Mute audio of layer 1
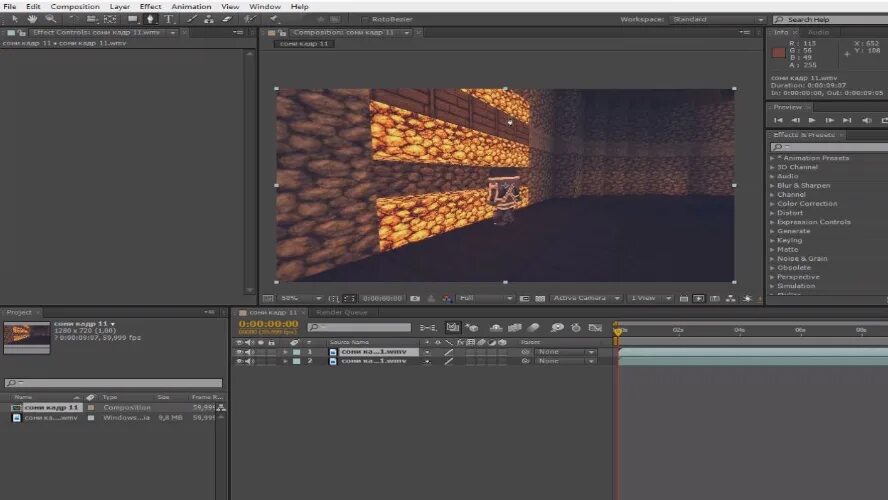Screen dimensions: 888x500 coord(249,352)
